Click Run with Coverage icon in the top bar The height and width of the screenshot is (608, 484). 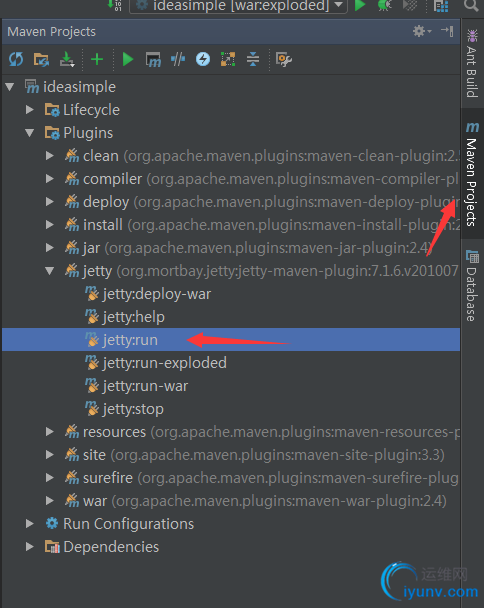(410, 5)
